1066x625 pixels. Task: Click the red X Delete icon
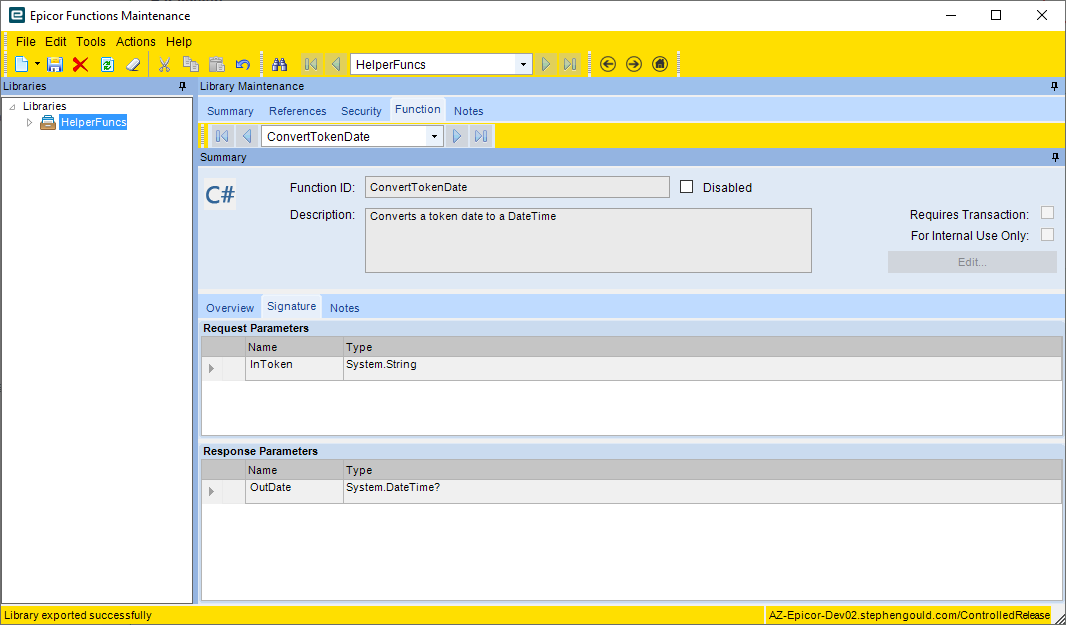(x=80, y=65)
